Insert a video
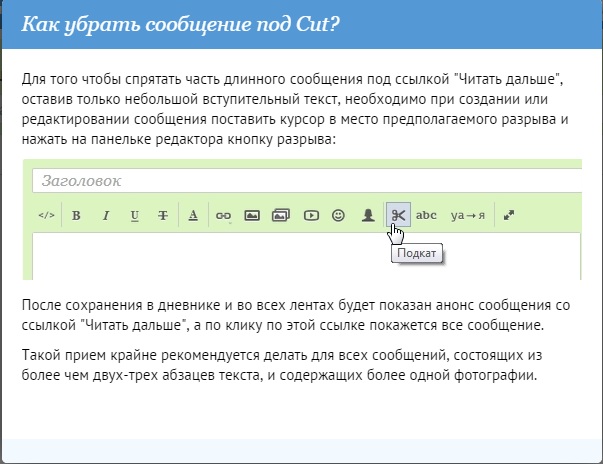603x464 pixels. coord(311,215)
